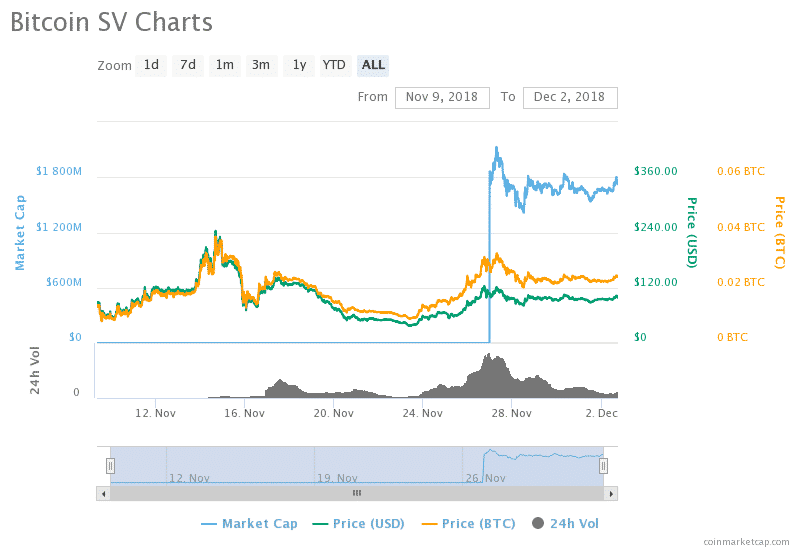Click the $600M market cap axis label
This screenshot has width=800, height=550.
tap(64, 282)
